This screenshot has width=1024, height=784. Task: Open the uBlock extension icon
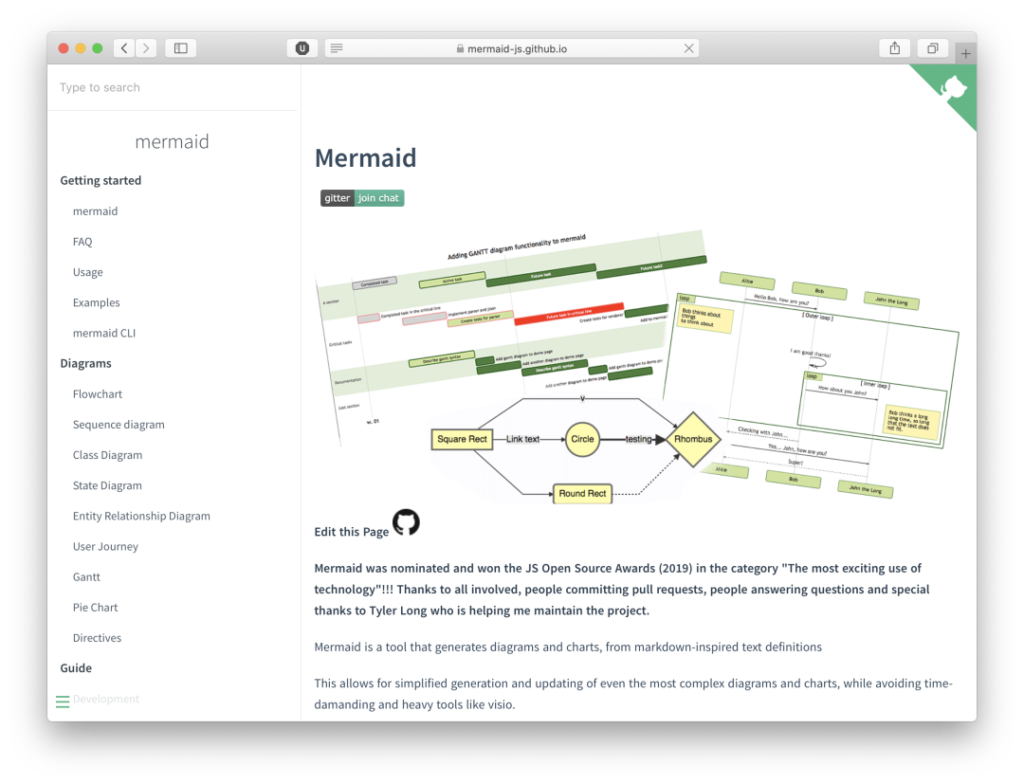tap(302, 48)
